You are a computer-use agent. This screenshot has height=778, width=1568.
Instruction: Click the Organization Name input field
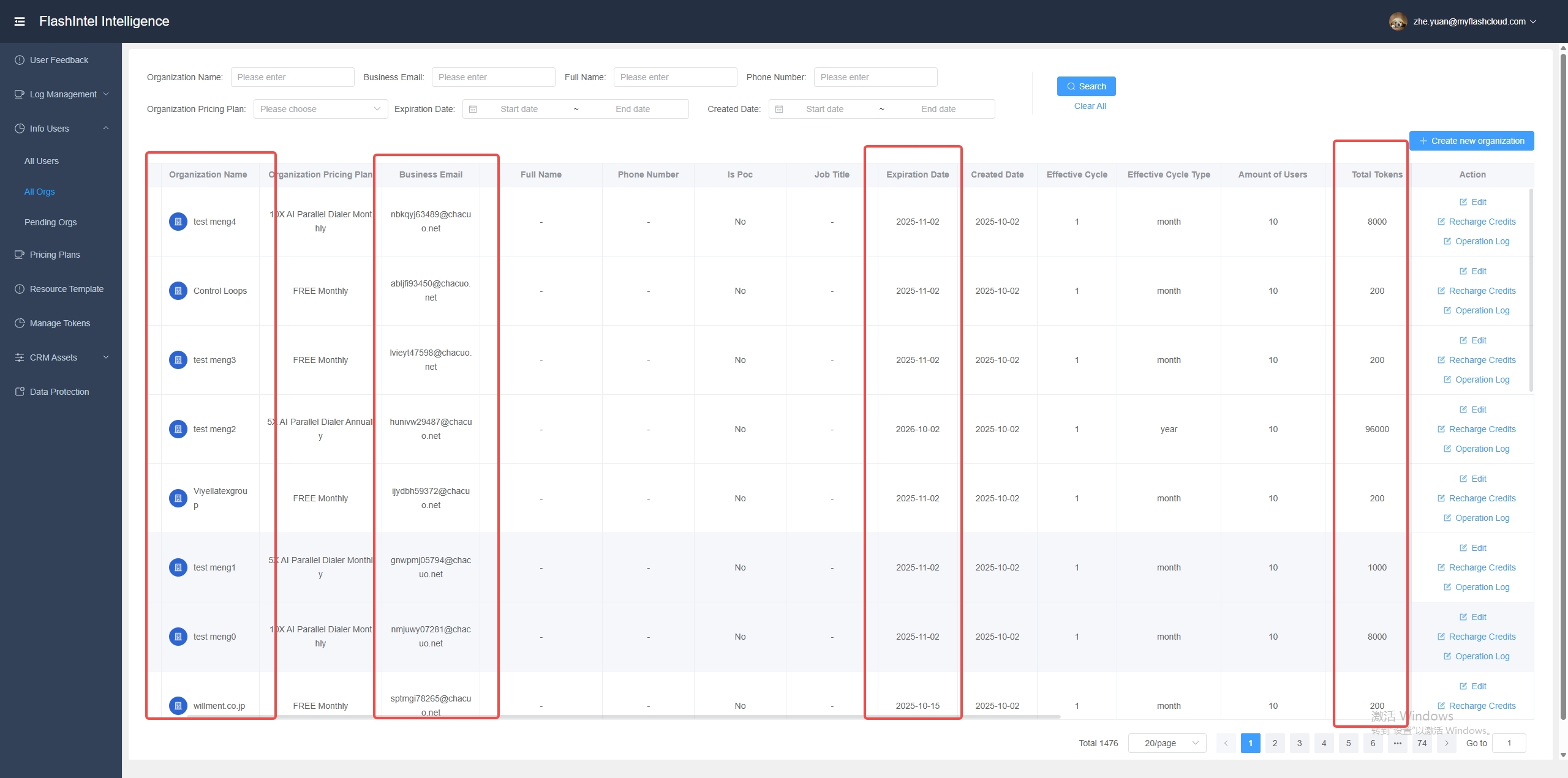click(x=292, y=77)
